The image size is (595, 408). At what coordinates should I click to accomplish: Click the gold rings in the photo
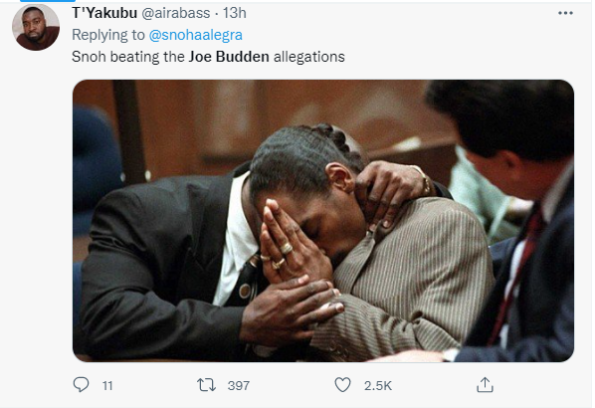281,255
